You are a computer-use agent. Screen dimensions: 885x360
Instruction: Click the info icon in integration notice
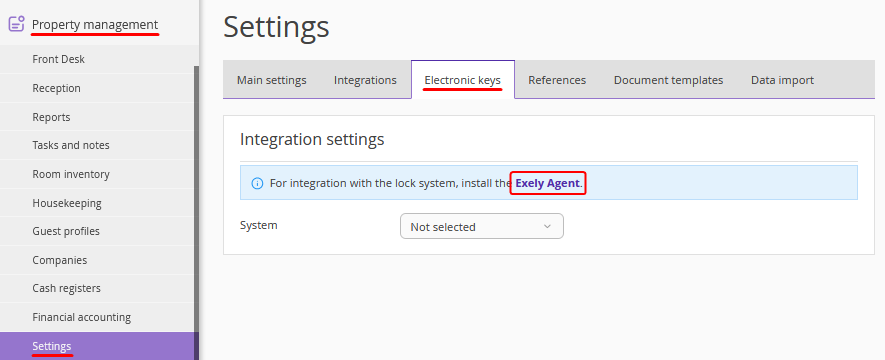(x=257, y=183)
